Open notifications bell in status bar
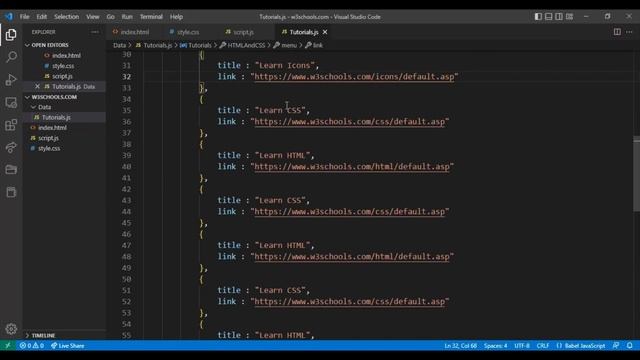Screen dimensions: 640x360 630,346
